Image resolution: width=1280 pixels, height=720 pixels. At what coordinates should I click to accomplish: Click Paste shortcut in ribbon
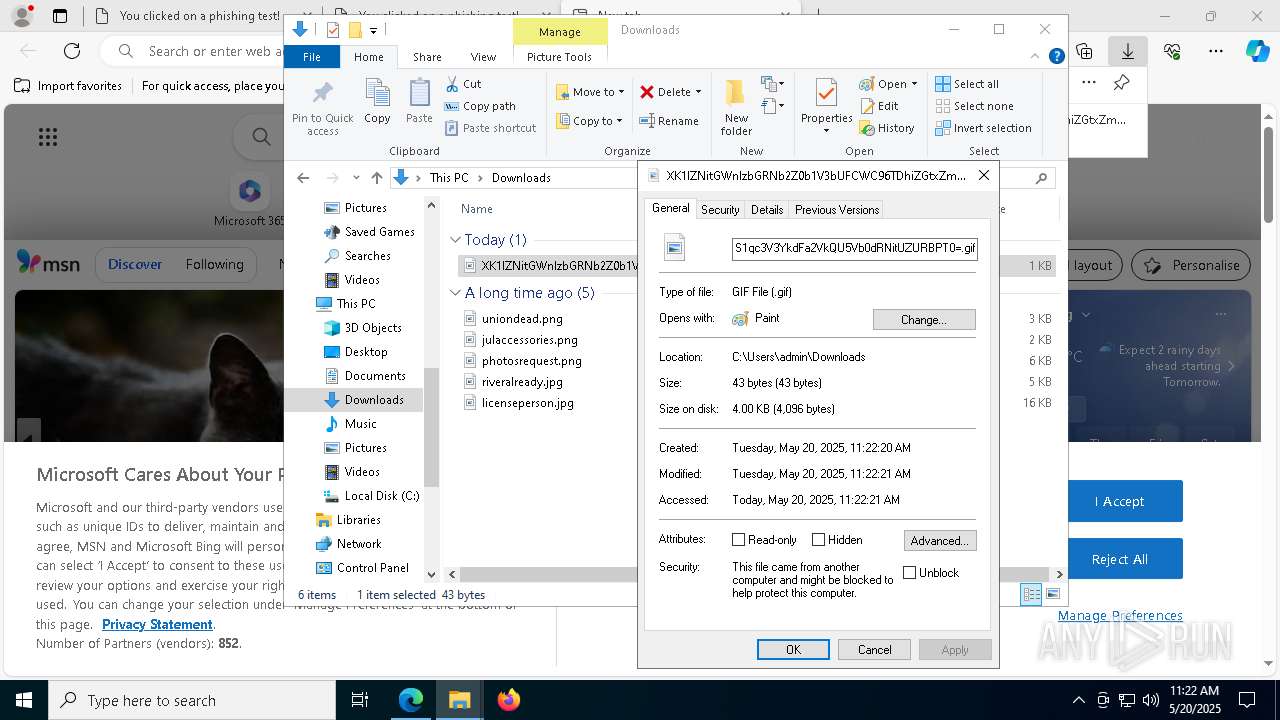pyautogui.click(x=490, y=128)
